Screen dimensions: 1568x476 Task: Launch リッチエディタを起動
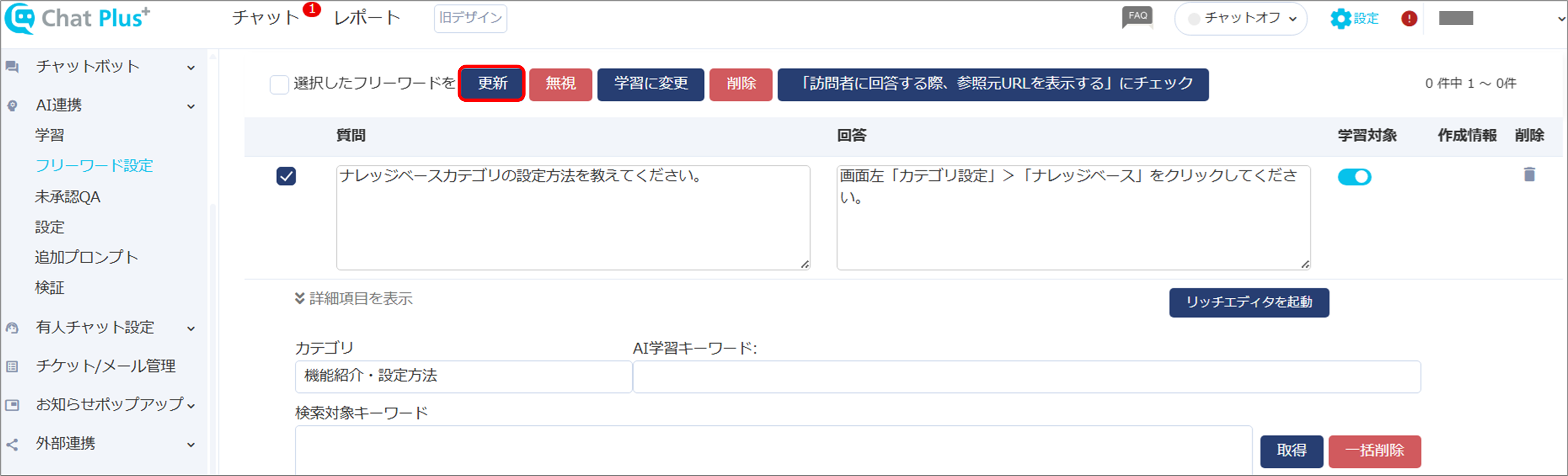(x=1248, y=303)
